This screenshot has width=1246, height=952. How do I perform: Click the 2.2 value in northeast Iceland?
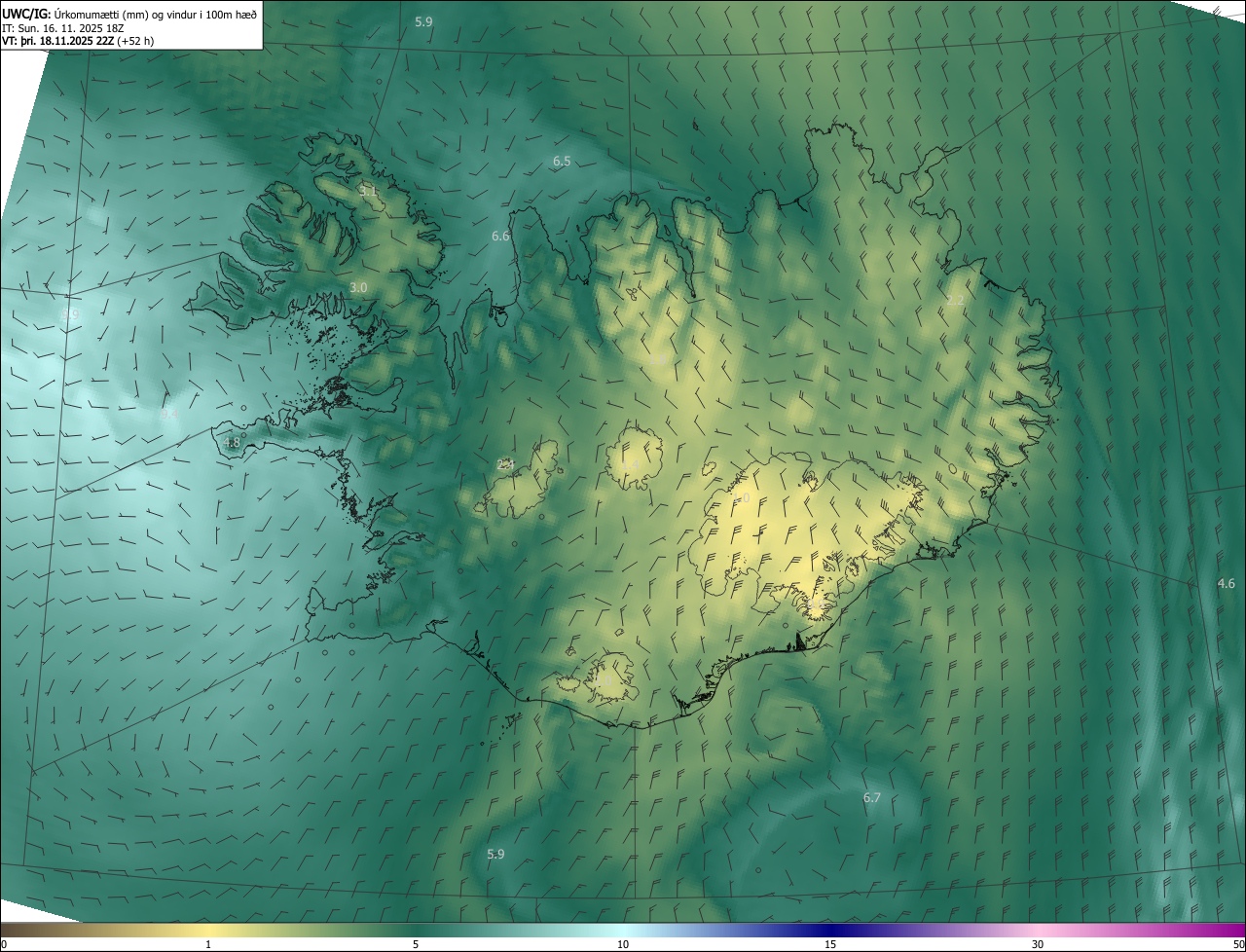(955, 300)
